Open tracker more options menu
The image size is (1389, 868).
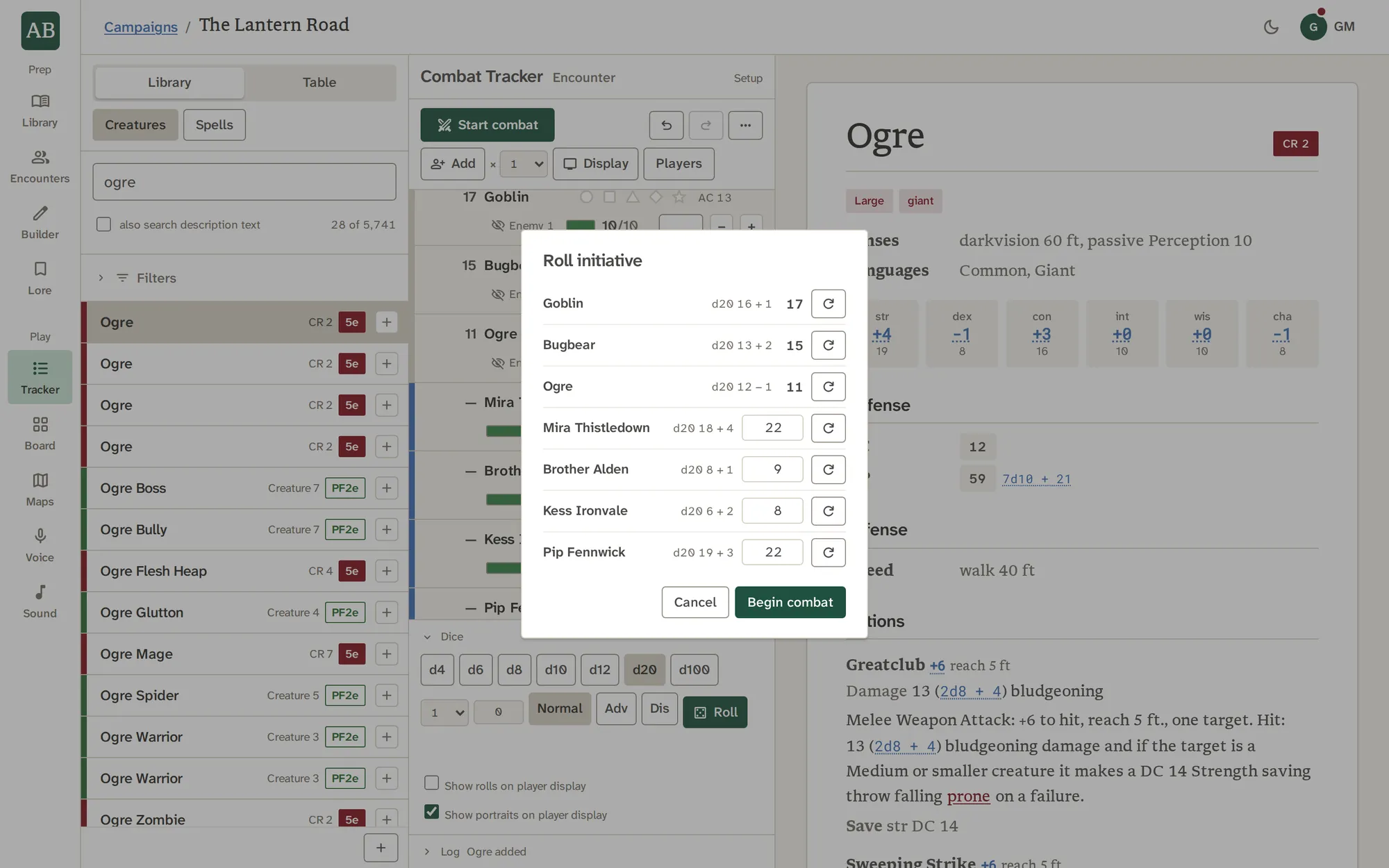[x=745, y=125]
